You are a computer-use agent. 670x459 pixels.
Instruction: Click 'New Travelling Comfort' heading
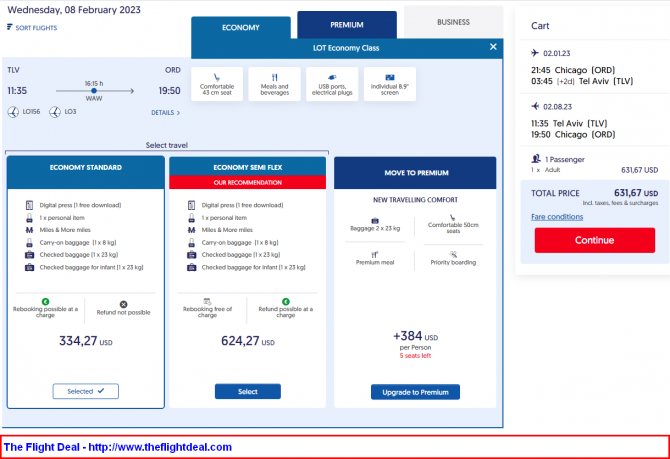click(x=415, y=200)
